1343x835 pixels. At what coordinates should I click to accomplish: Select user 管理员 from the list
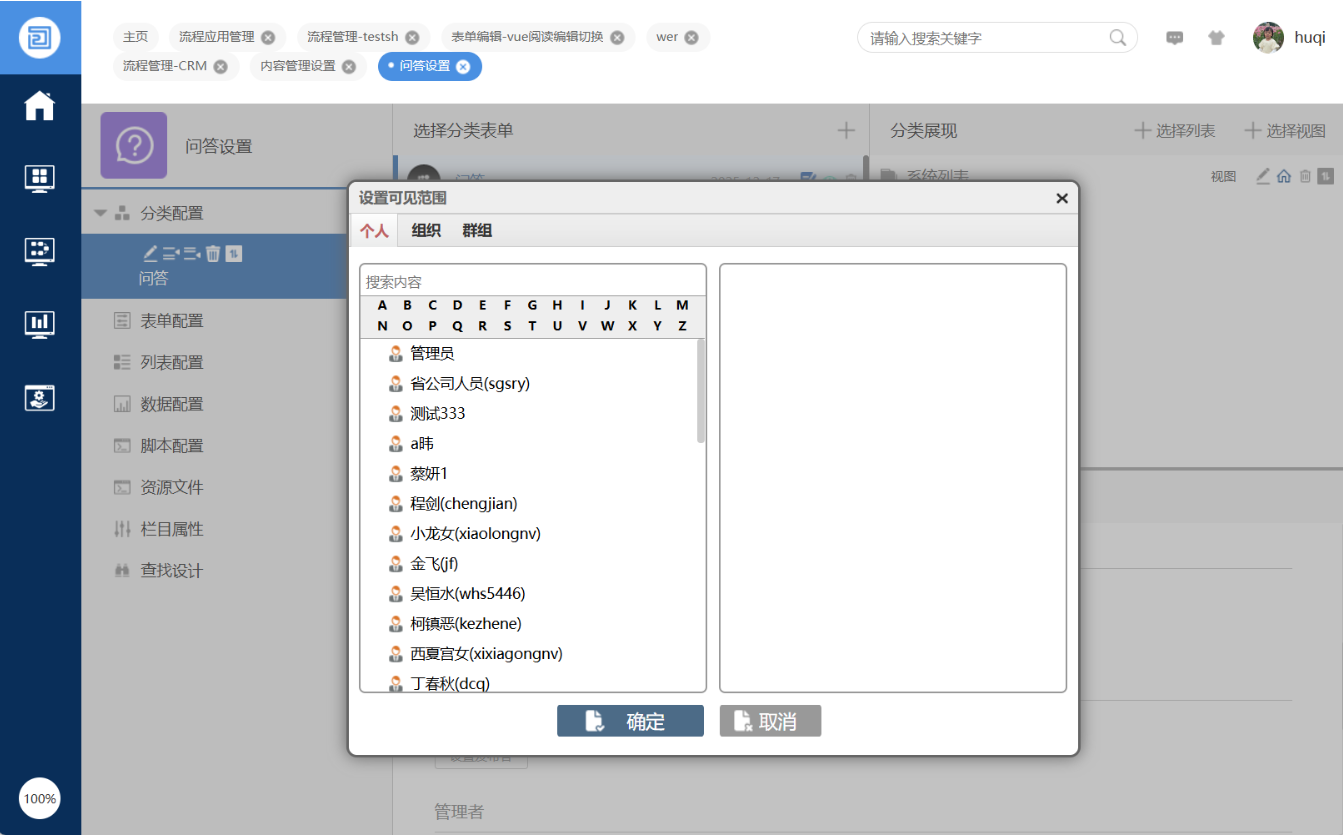[432, 354]
